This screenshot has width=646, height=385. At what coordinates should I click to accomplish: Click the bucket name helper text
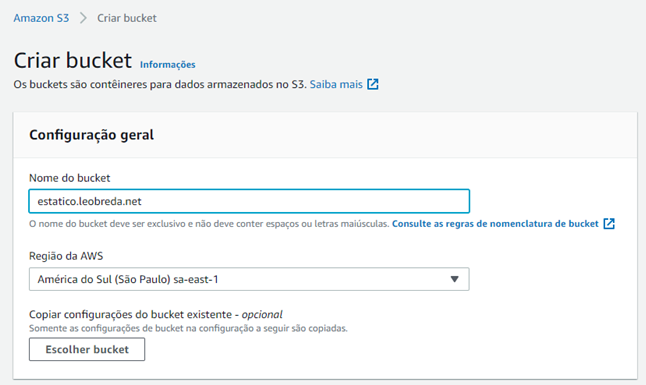(x=209, y=224)
